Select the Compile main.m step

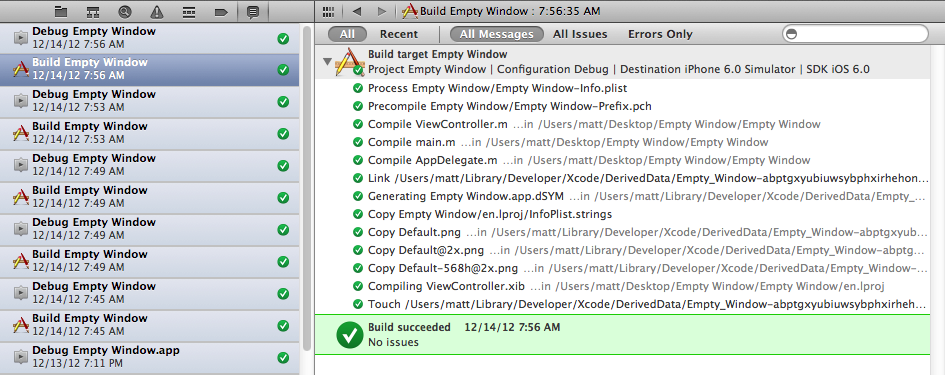point(623,142)
